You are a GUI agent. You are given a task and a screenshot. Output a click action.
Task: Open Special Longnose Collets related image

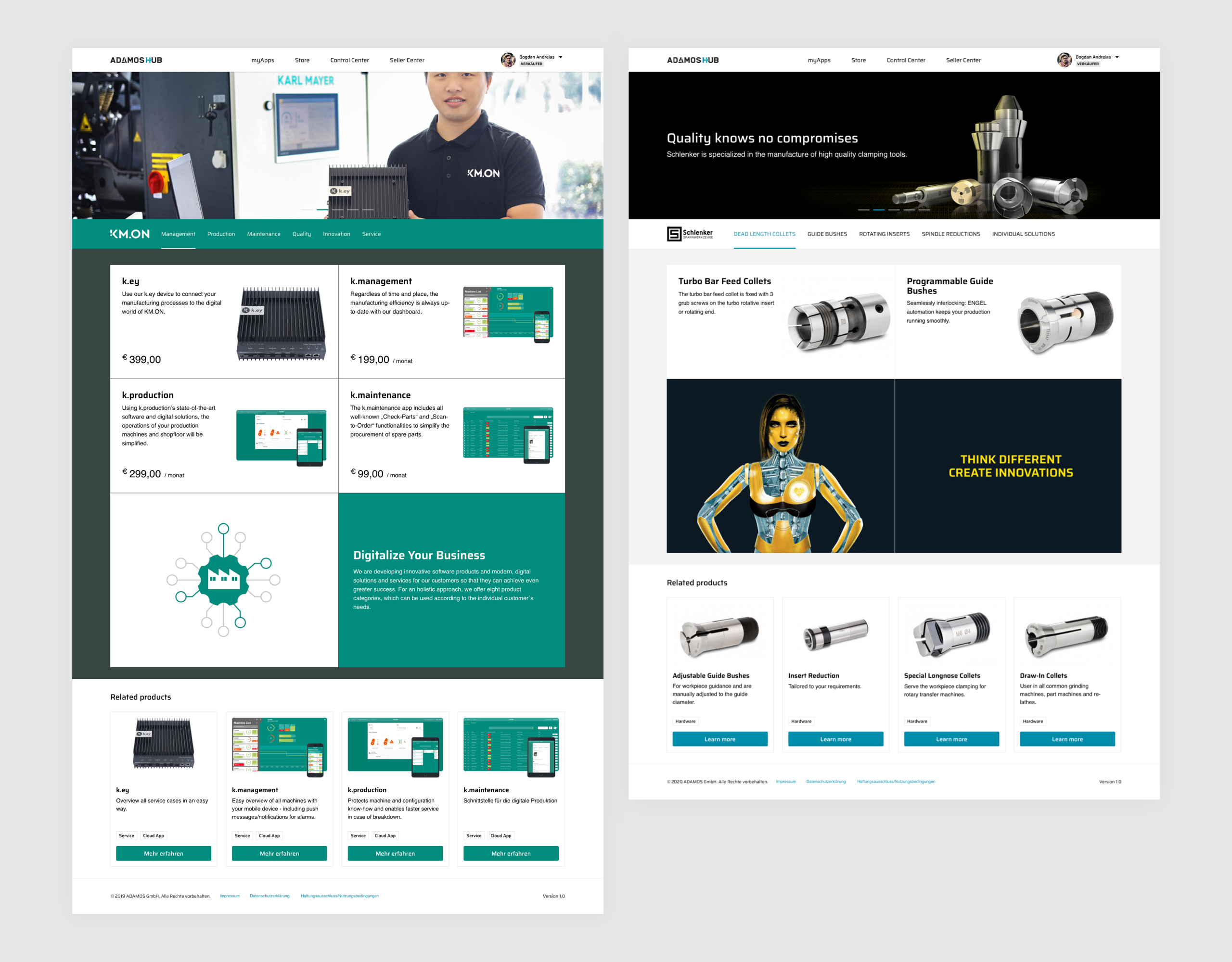(951, 634)
